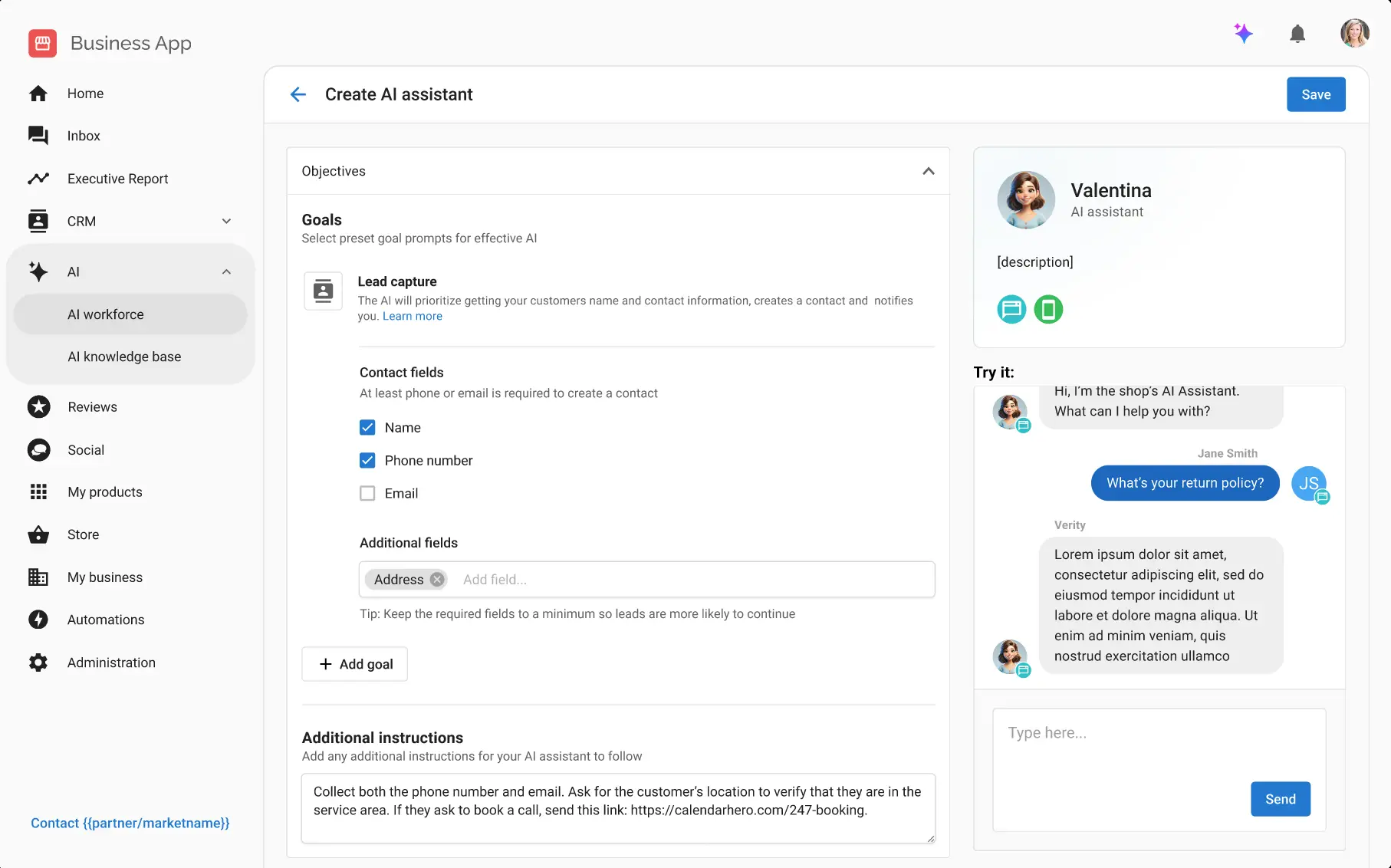Viewport: 1391px width, 868px height.
Task: Click the Learn more link
Action: click(x=413, y=317)
